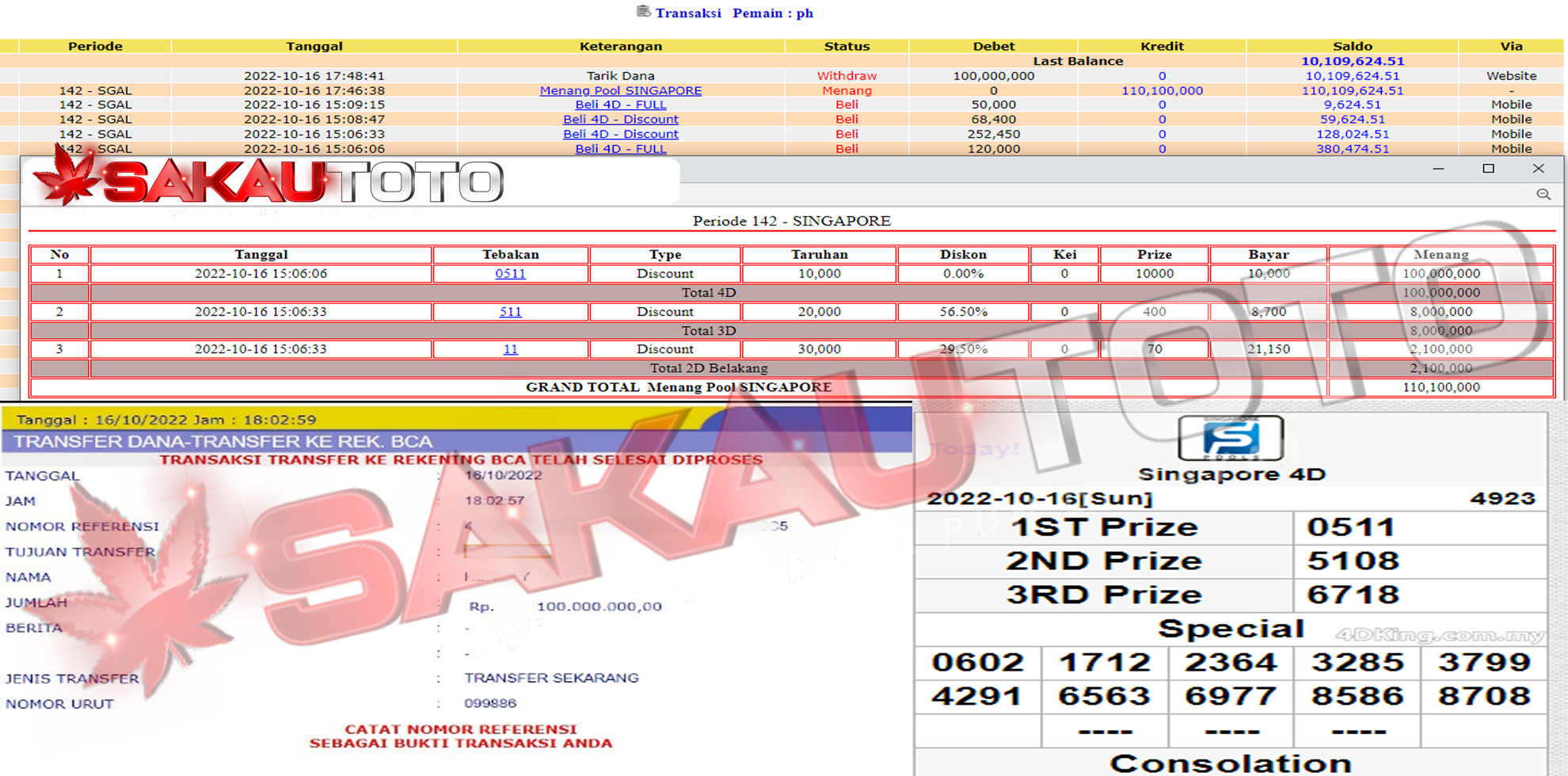The width and height of the screenshot is (1568, 776).
Task: Click the Menang status text
Action: [x=847, y=90]
